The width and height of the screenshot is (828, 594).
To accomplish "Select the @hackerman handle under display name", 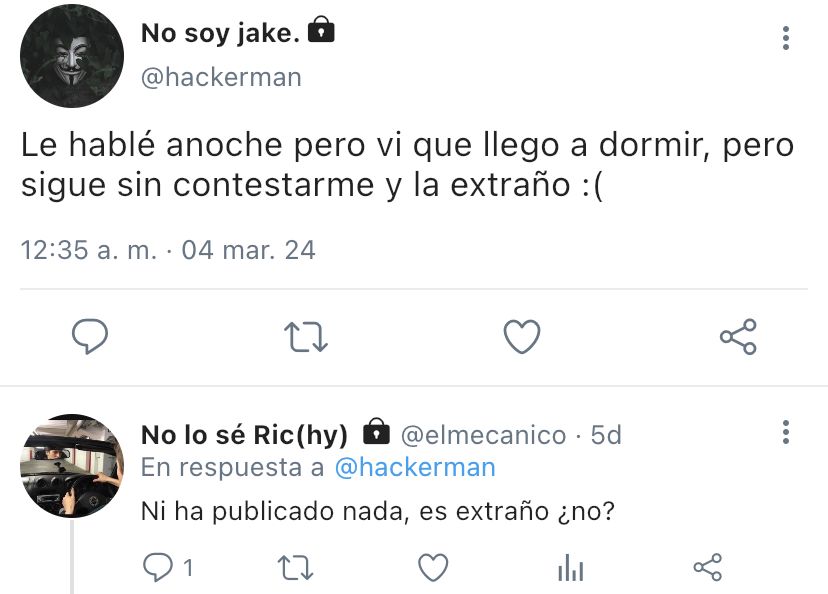I will (221, 78).
